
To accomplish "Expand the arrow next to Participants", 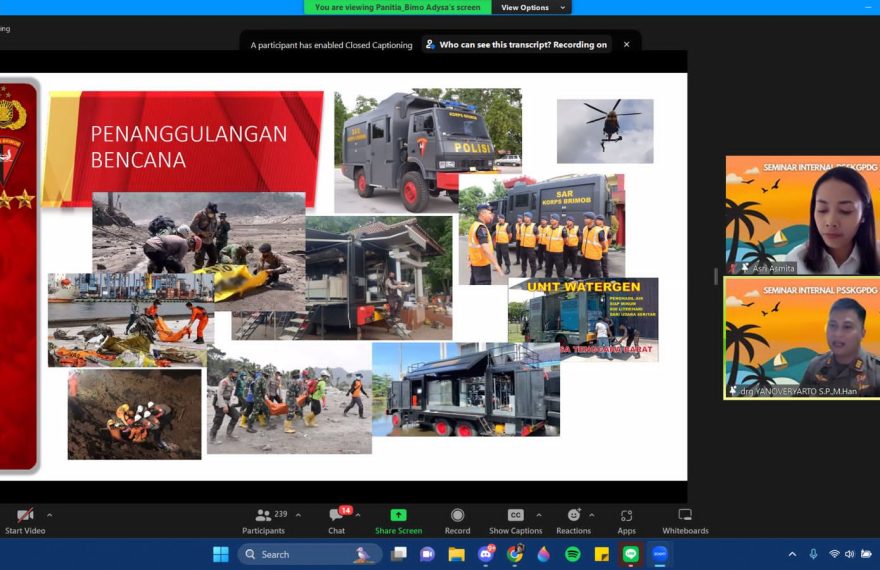I will click(298, 516).
